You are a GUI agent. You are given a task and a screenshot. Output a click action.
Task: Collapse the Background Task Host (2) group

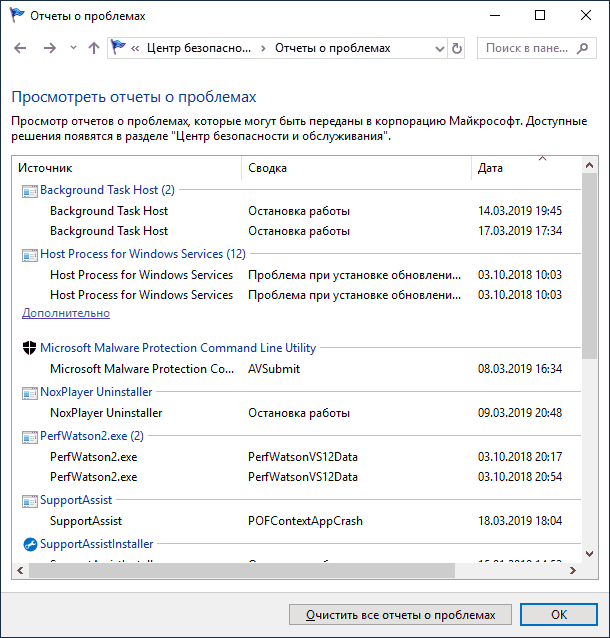(107, 190)
